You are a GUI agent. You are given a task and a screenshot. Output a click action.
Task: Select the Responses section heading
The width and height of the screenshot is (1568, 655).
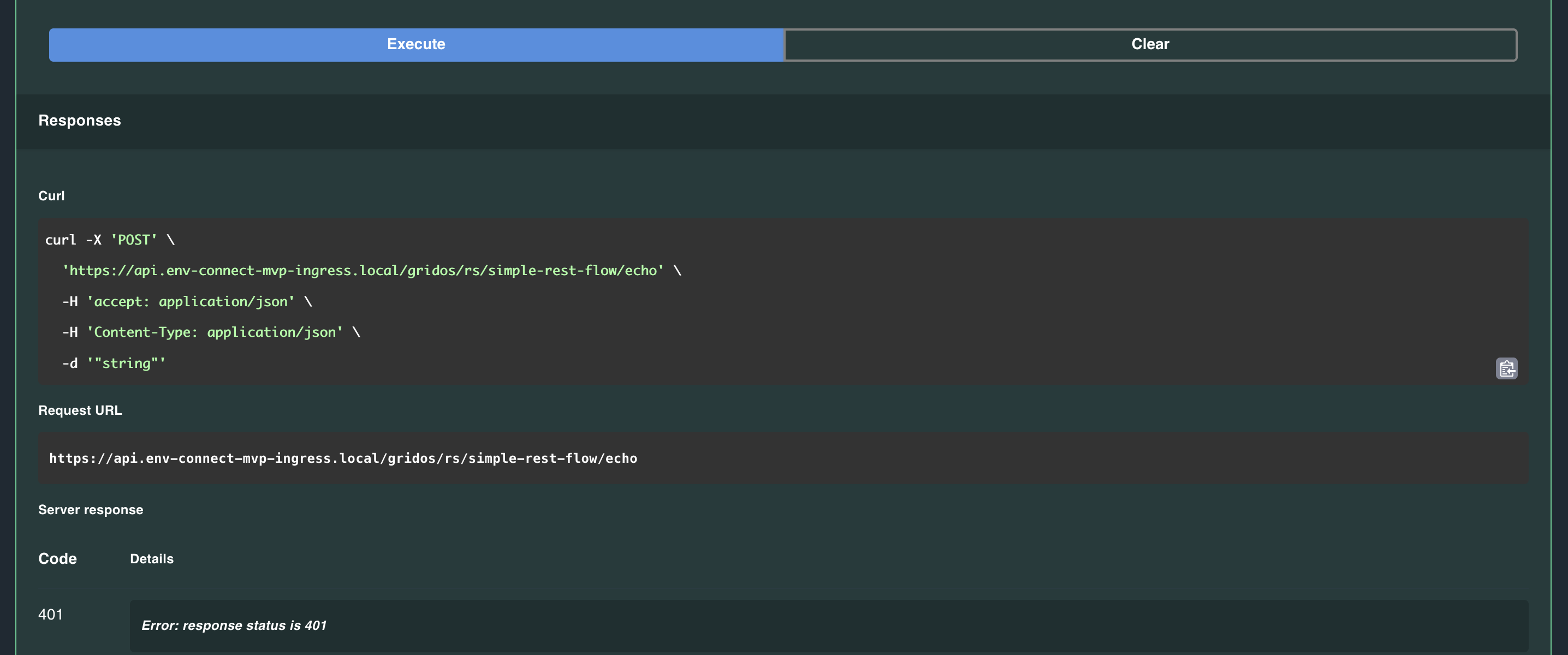coord(79,120)
